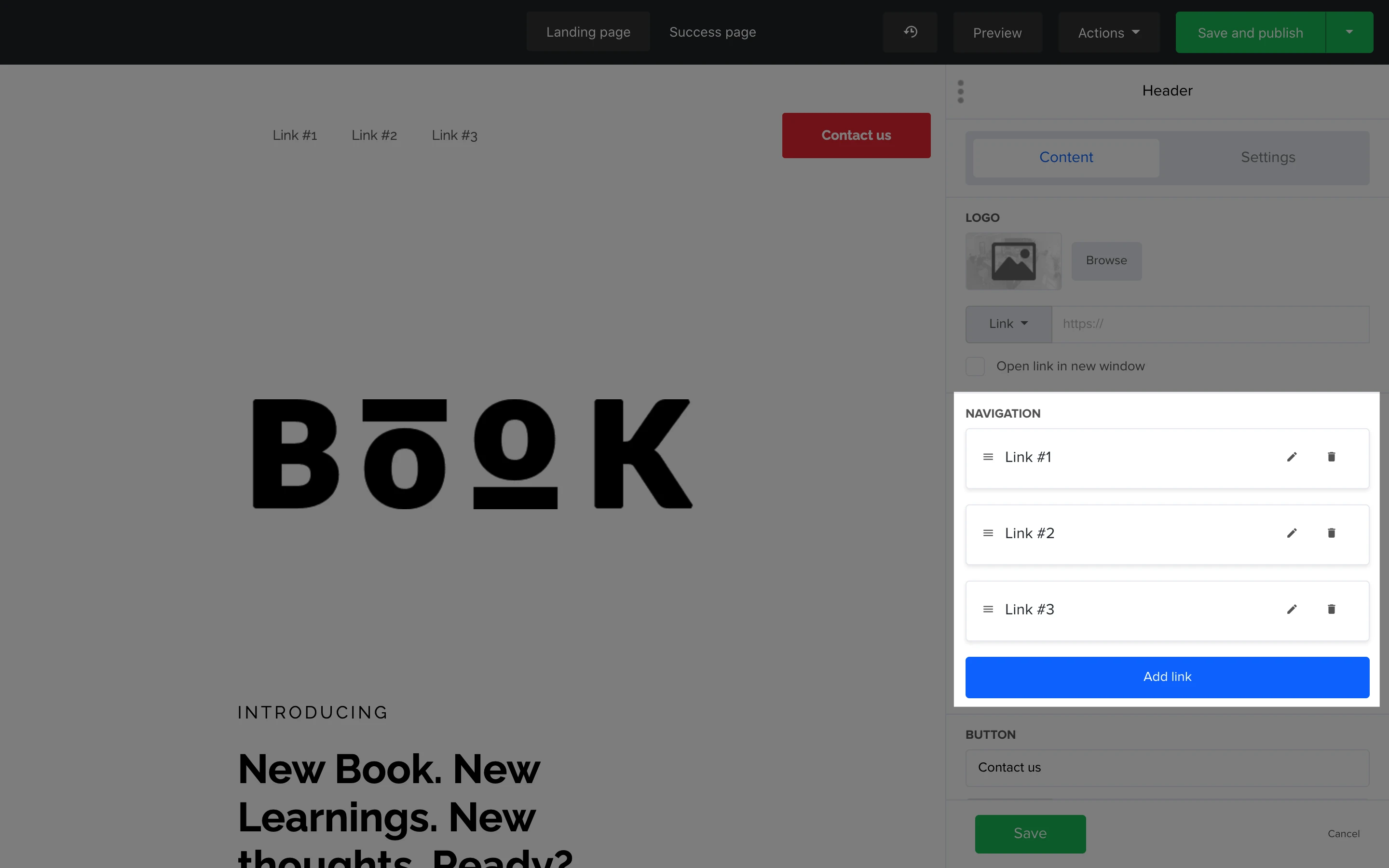
Task: Edit Link #3 via pencil icon
Action: [x=1292, y=609]
